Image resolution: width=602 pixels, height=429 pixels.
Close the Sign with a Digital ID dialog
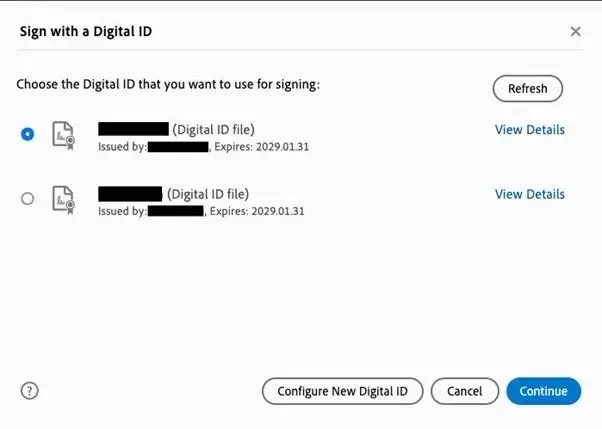click(x=575, y=31)
